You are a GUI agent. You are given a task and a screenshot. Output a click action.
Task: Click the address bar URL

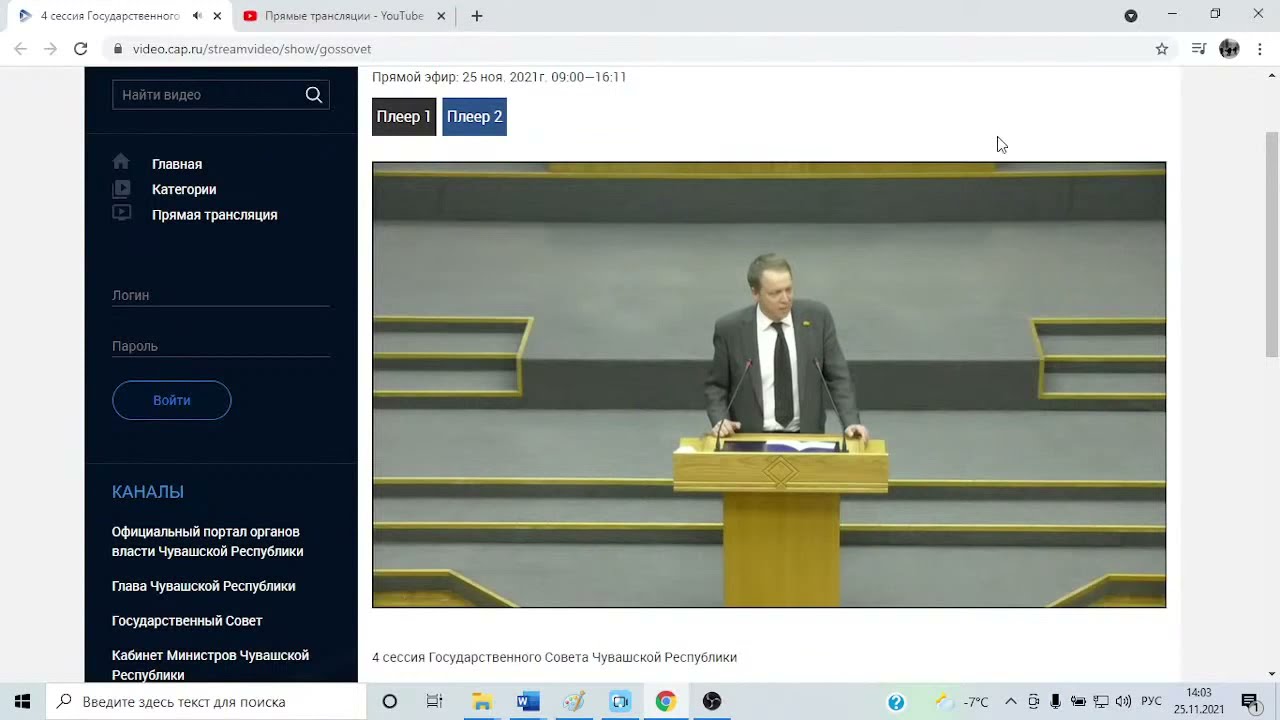pos(252,49)
